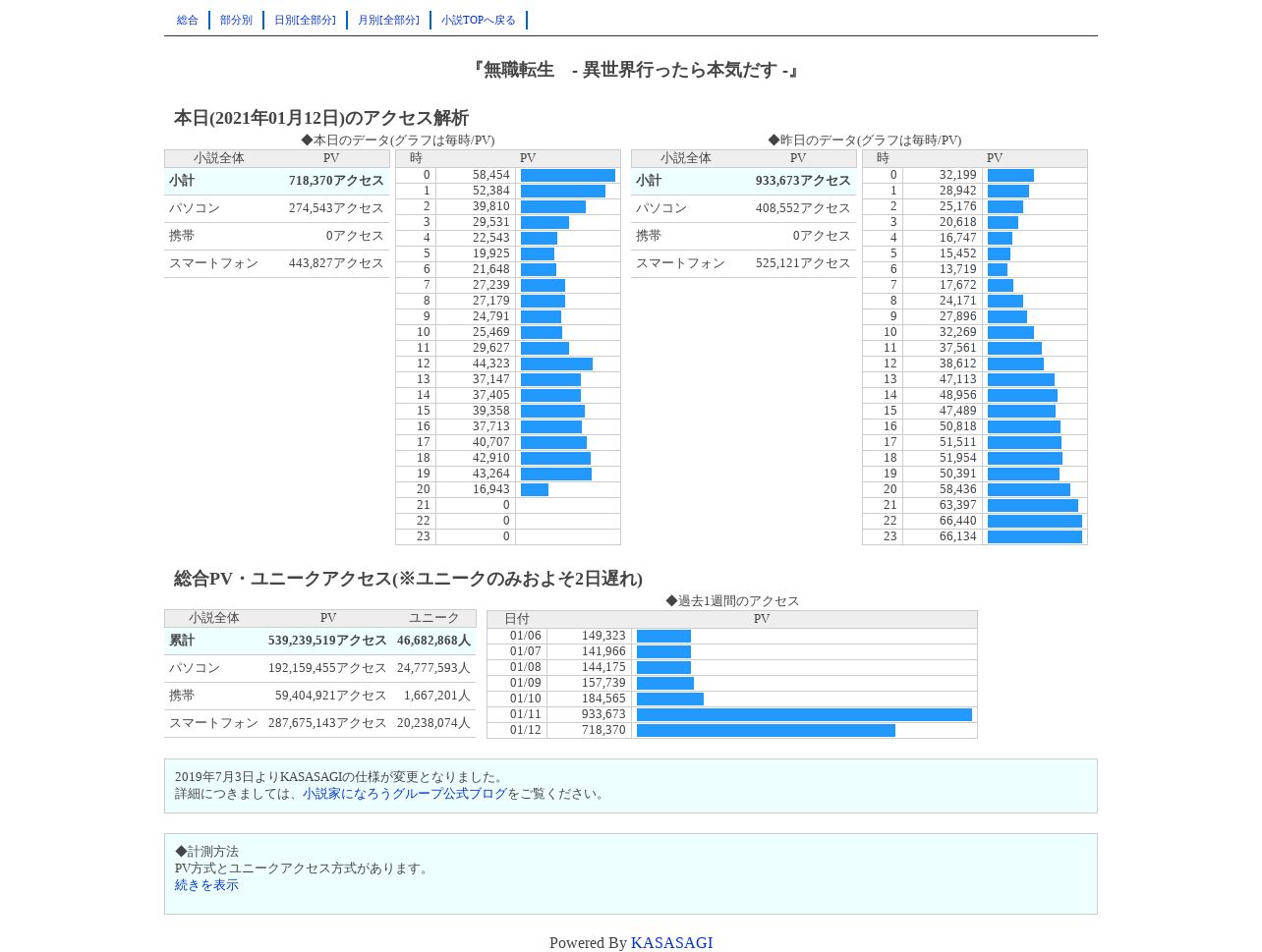Click the title 『無職転生 - 異世界行ったら本気だす -』
The width and height of the screenshot is (1262, 952).
[634, 71]
